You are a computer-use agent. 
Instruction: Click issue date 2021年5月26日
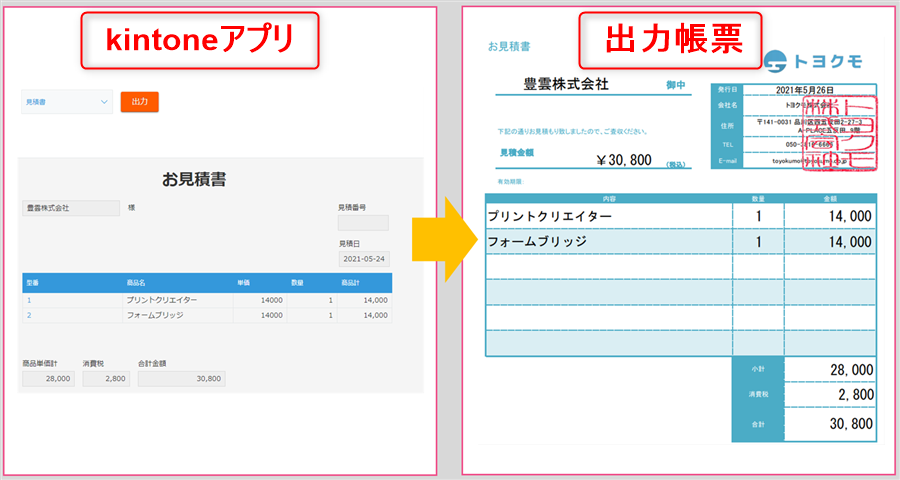(x=805, y=90)
